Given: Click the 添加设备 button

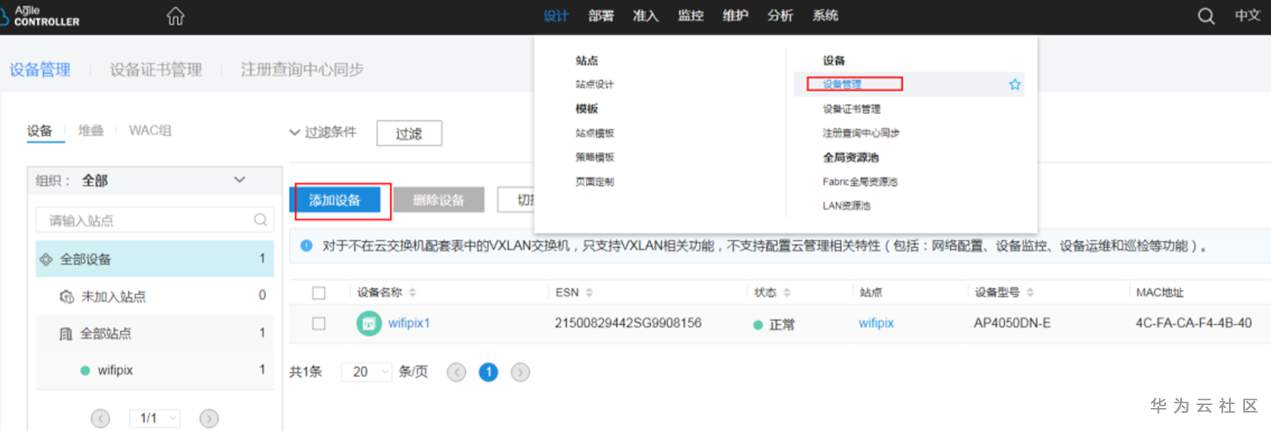Looking at the screenshot, I should coord(335,200).
